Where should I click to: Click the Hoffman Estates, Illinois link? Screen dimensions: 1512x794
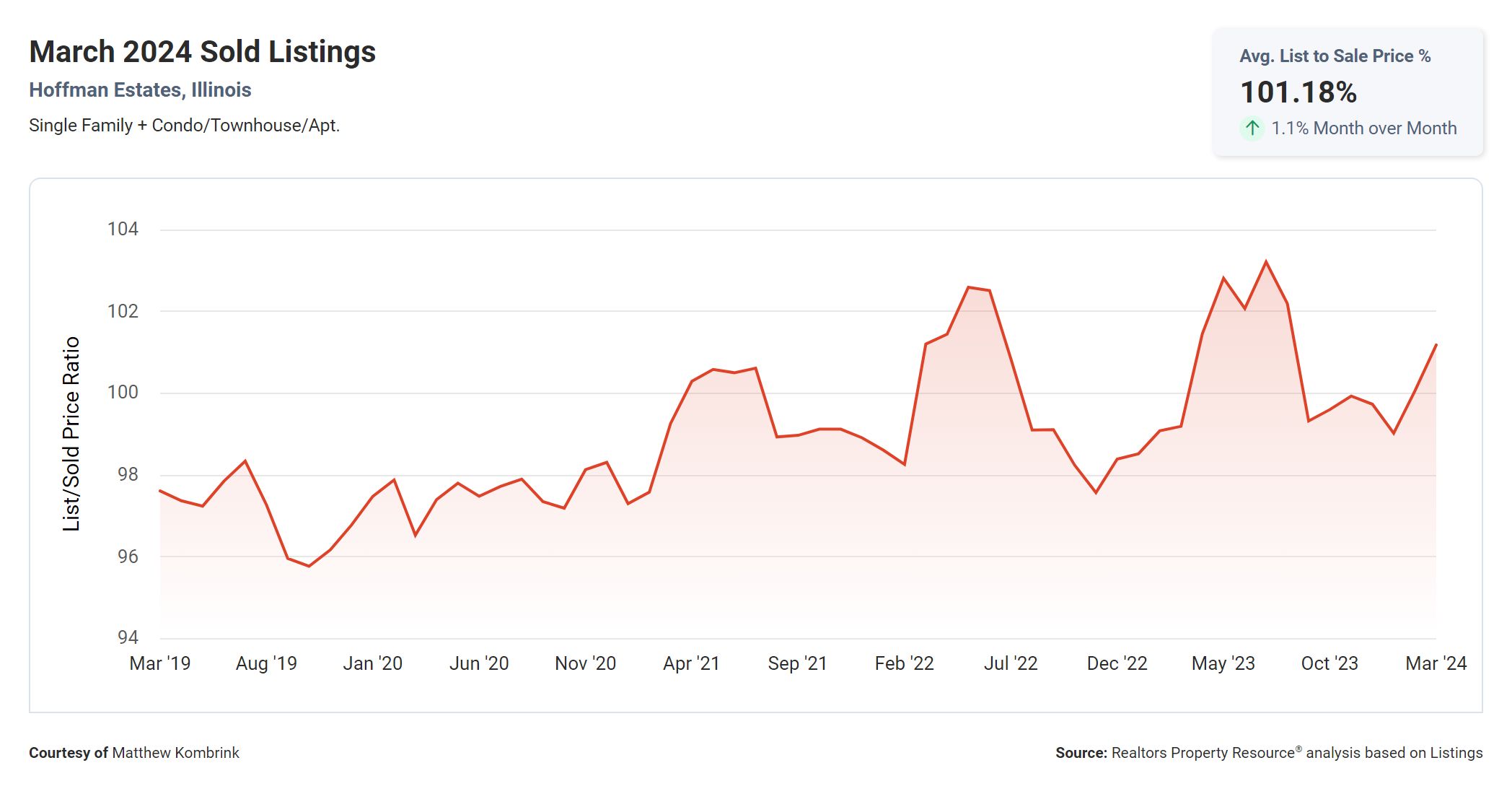click(140, 90)
